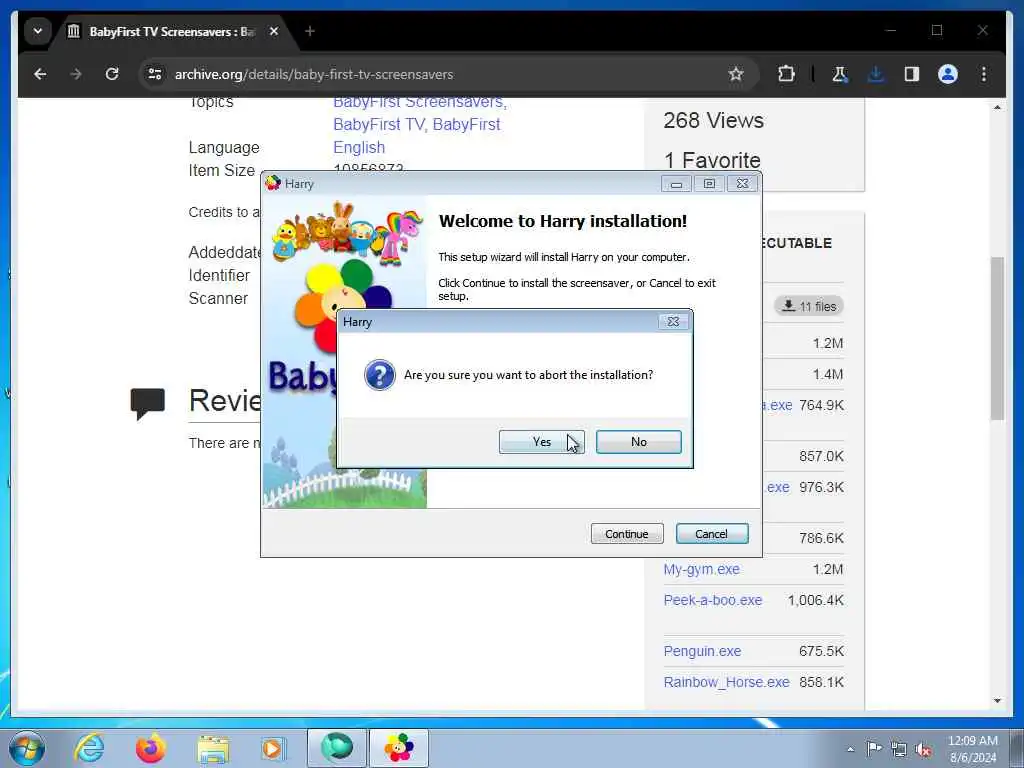Open the tab search dropdown
This screenshot has height=768, width=1024.
pos(38,31)
